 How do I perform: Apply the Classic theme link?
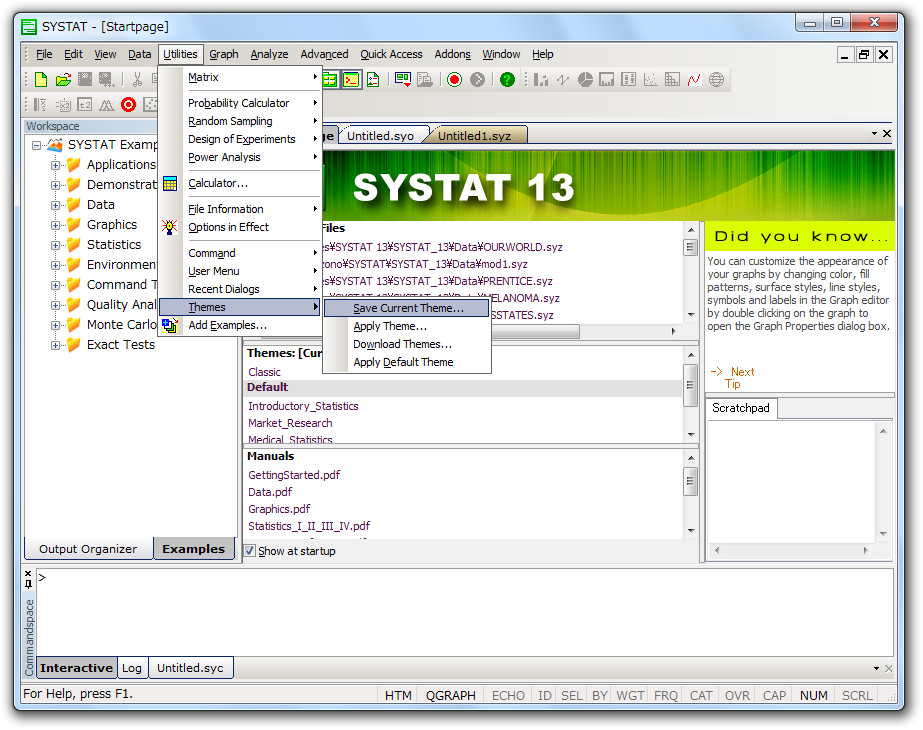pos(264,372)
